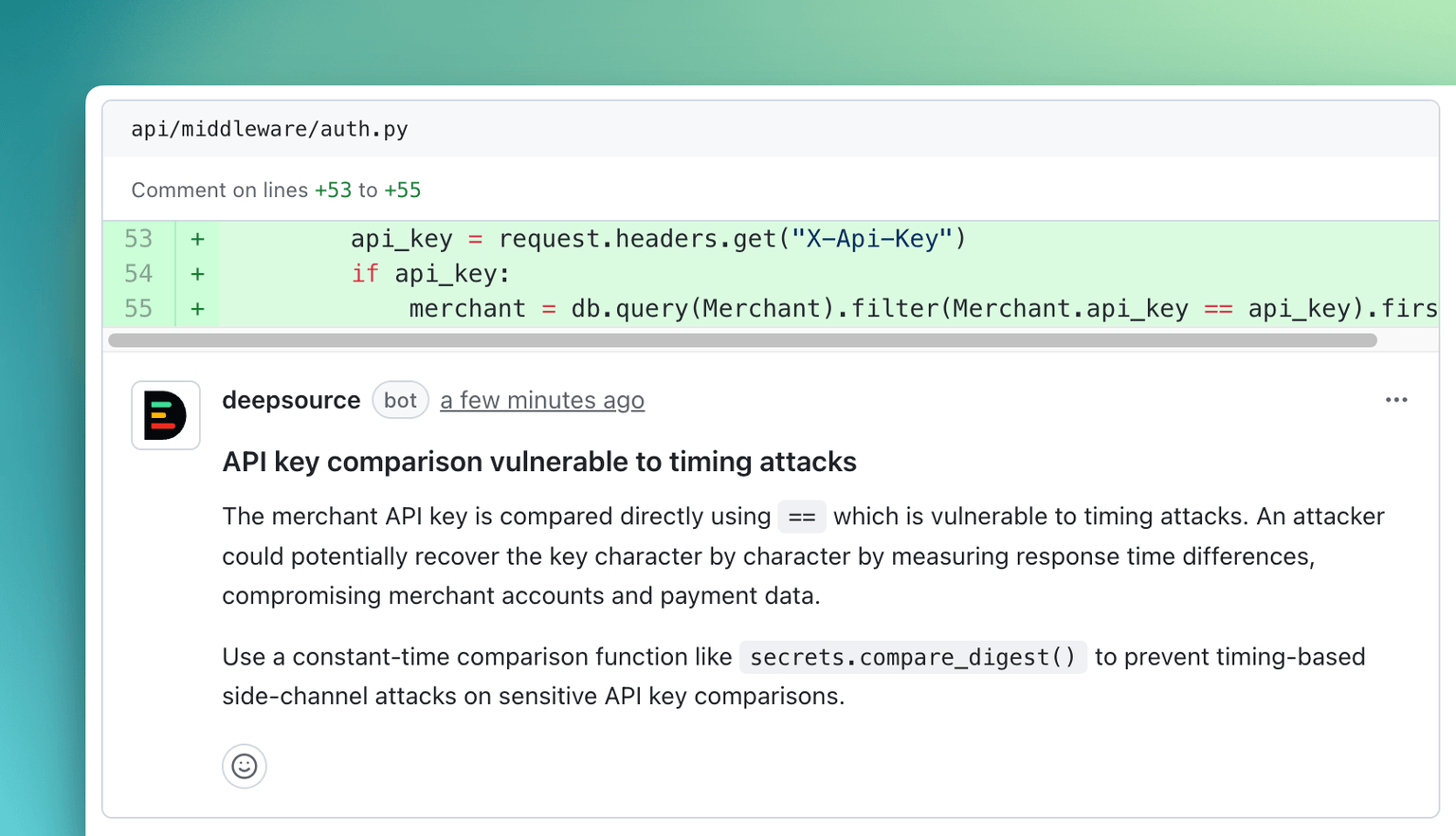This screenshot has width=1456, height=836.
Task: Open the emoji reaction picker
Action: (x=244, y=766)
